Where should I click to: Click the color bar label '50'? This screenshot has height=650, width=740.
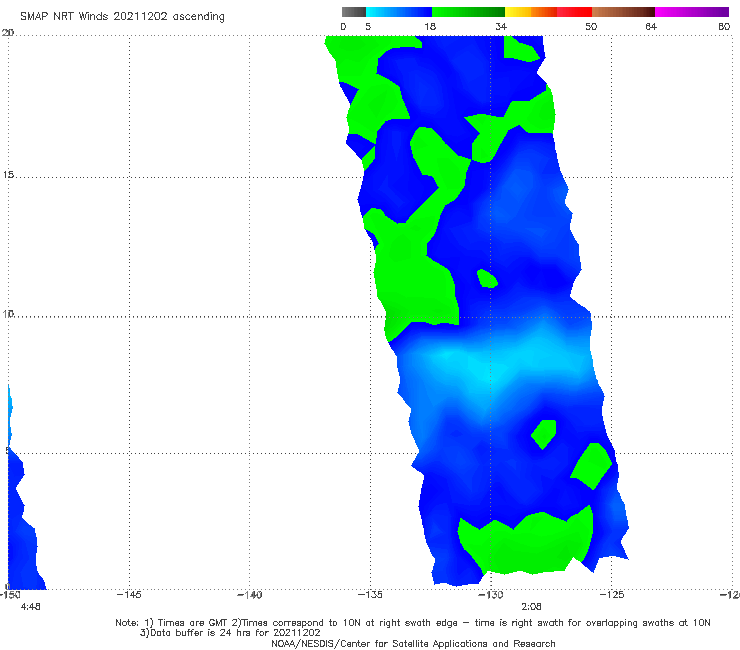591,27
